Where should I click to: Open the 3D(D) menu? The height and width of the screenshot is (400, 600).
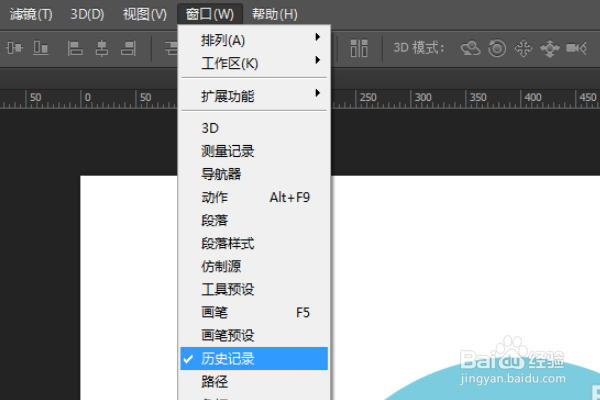tap(87, 15)
